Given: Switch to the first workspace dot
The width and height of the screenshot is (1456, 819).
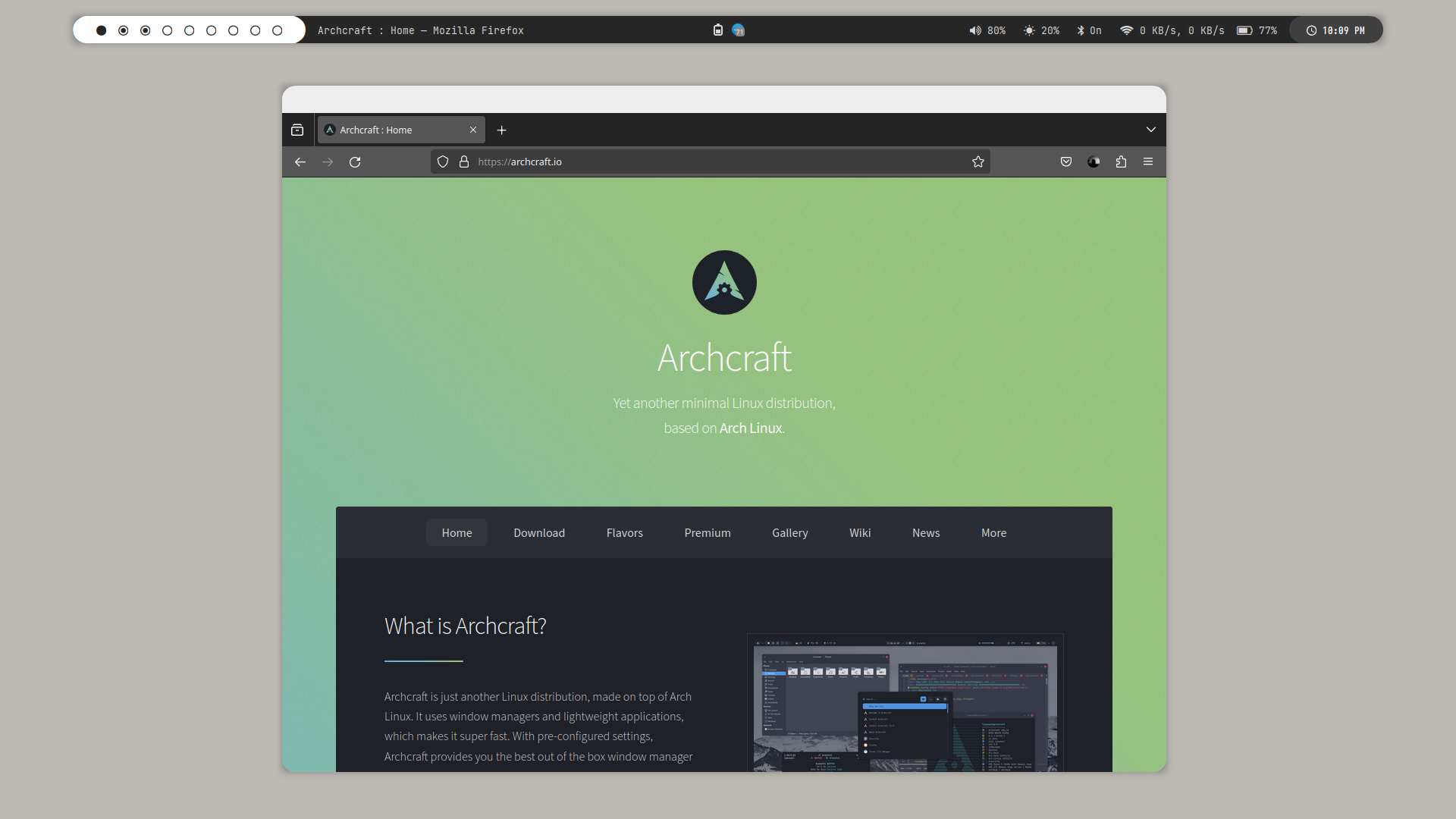Looking at the screenshot, I should [101, 30].
